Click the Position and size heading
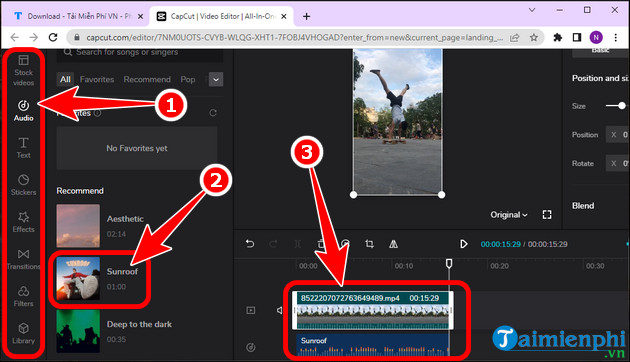The height and width of the screenshot is (362, 630). pos(600,78)
